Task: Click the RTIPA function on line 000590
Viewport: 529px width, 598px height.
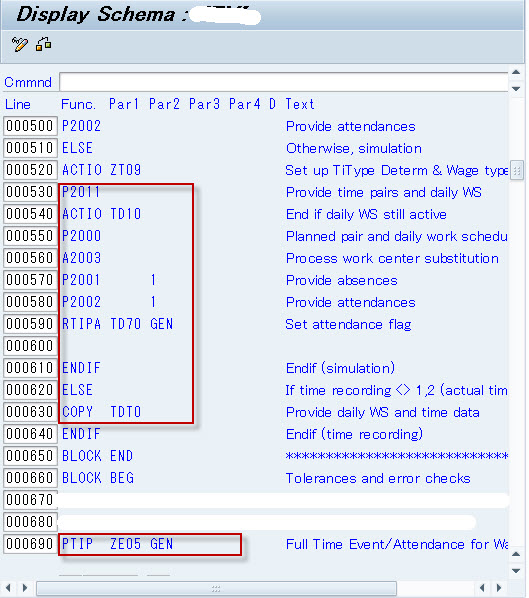Action: coord(81,324)
